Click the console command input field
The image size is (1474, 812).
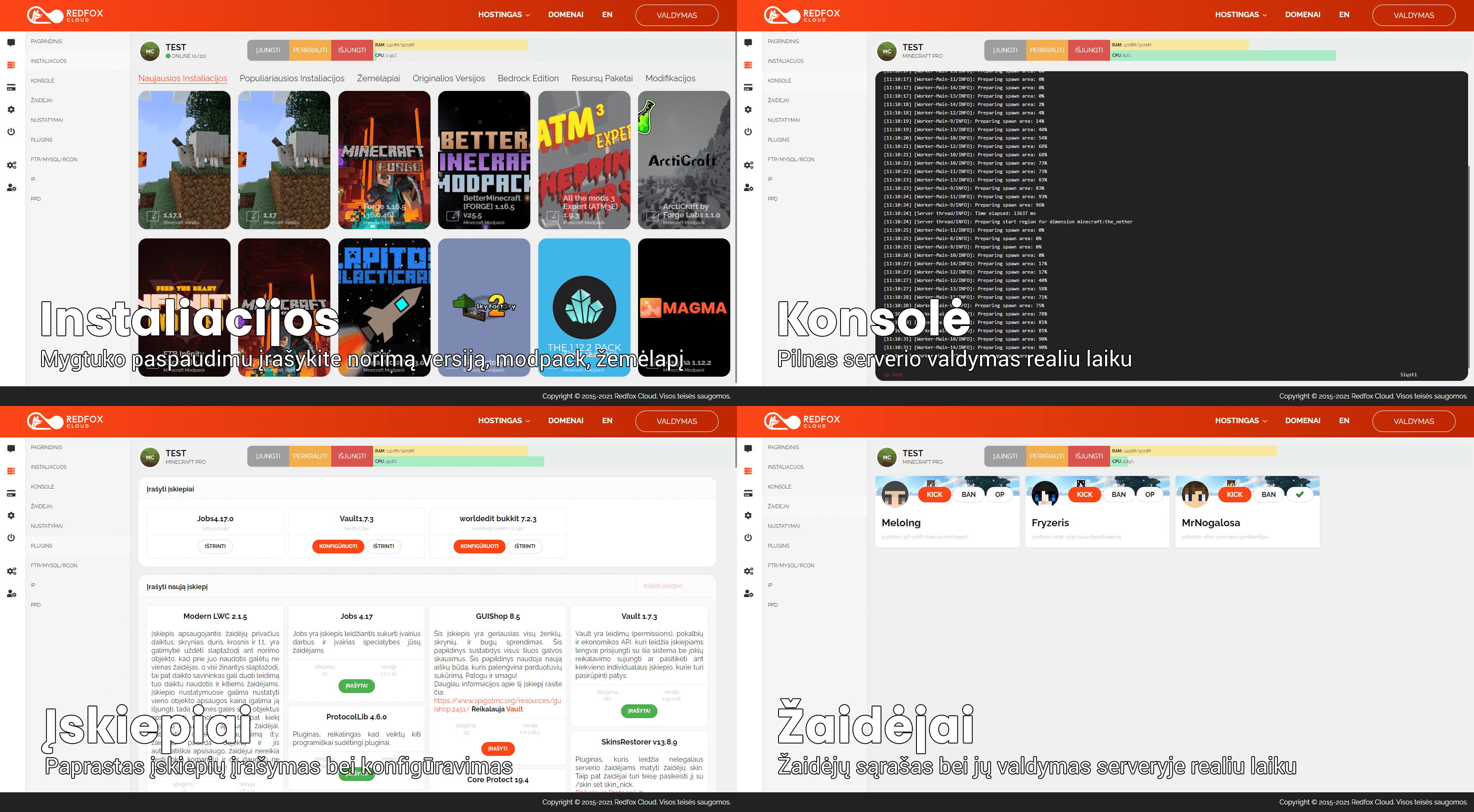(x=1137, y=375)
